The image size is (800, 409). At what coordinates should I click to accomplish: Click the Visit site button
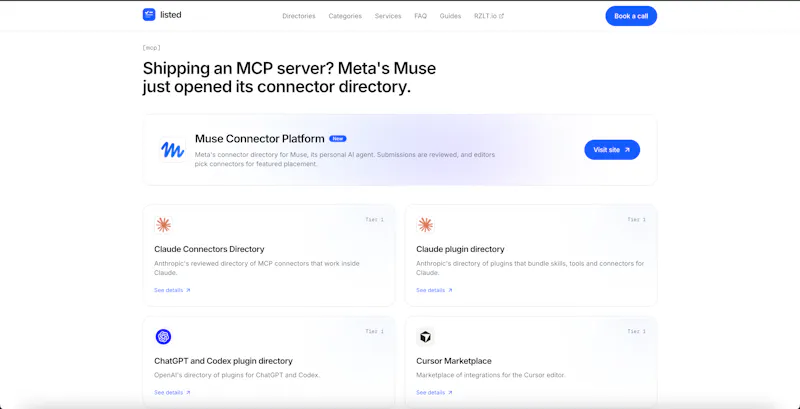click(612, 150)
